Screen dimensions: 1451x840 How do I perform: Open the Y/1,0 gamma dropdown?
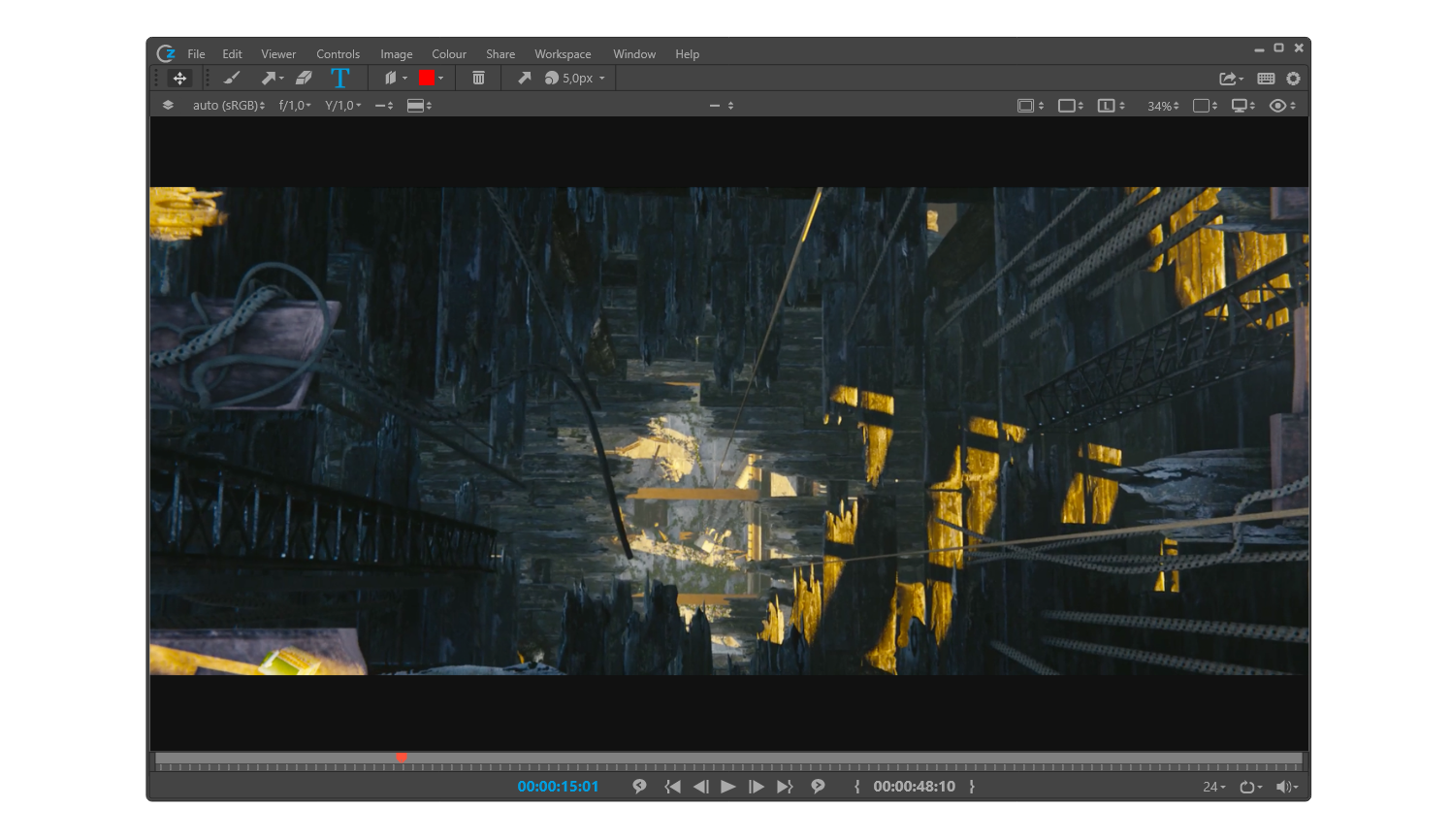(x=342, y=106)
